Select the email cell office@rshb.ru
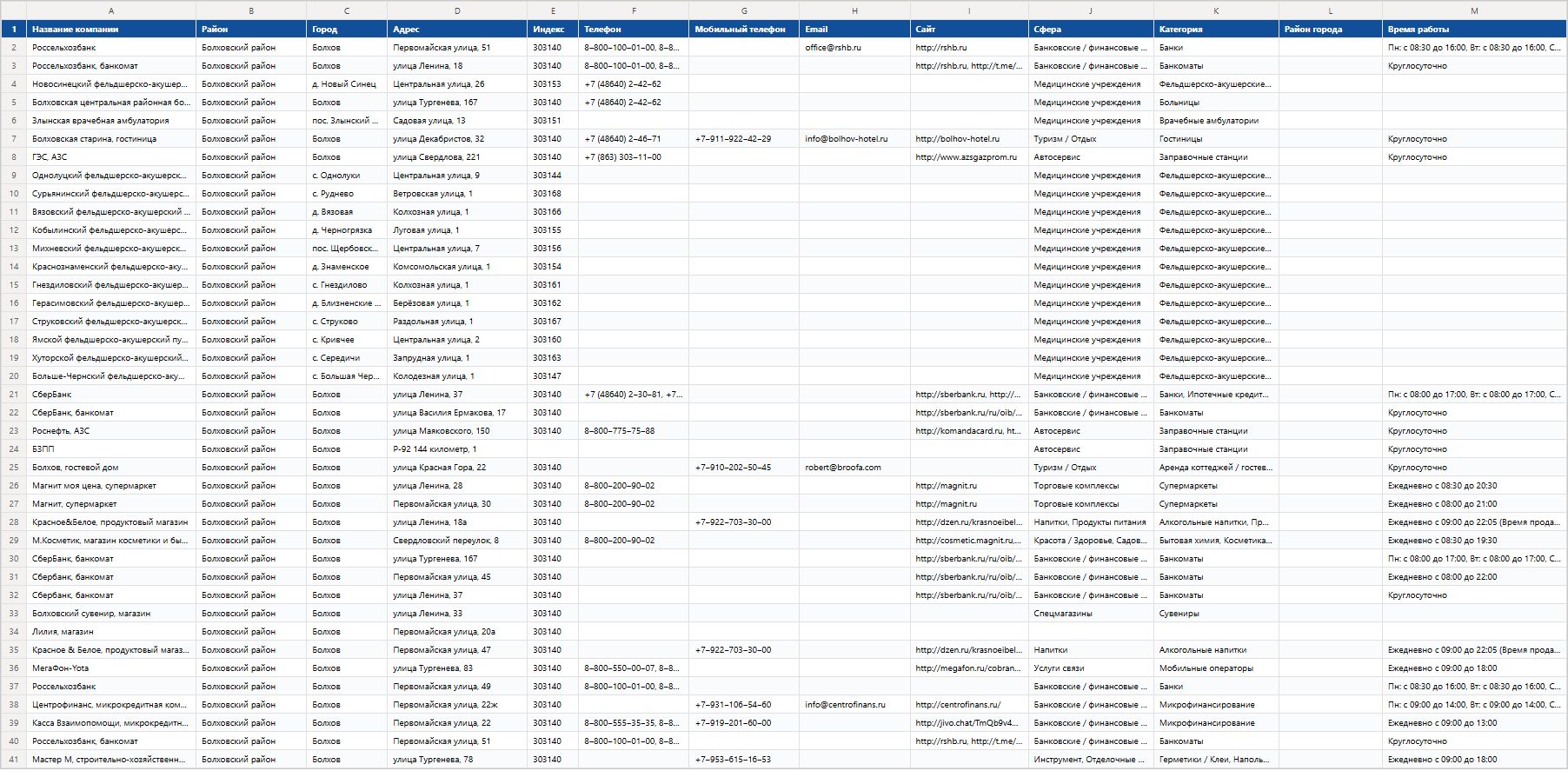Viewport: 1568px width, 784px height. [854, 48]
